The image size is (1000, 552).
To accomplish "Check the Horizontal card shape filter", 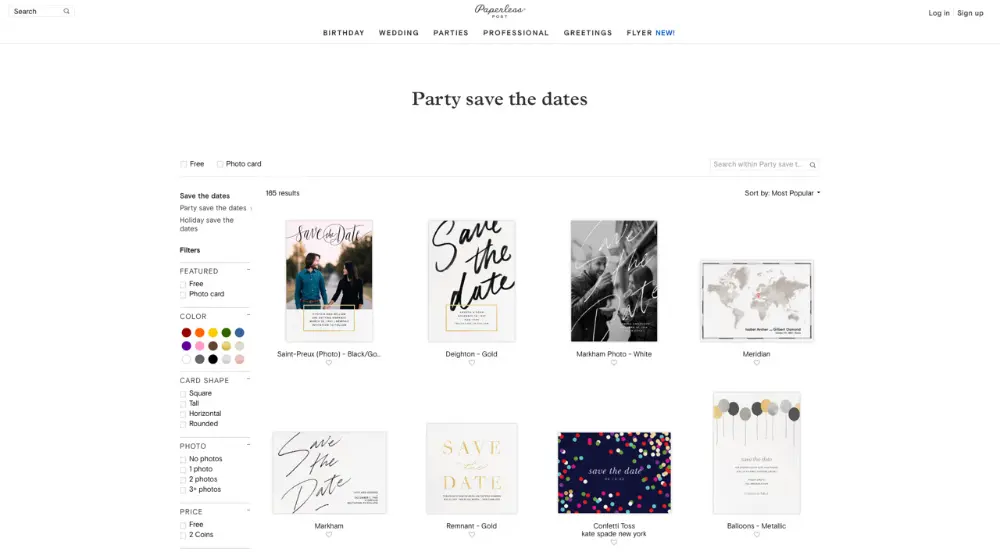I will (183, 414).
